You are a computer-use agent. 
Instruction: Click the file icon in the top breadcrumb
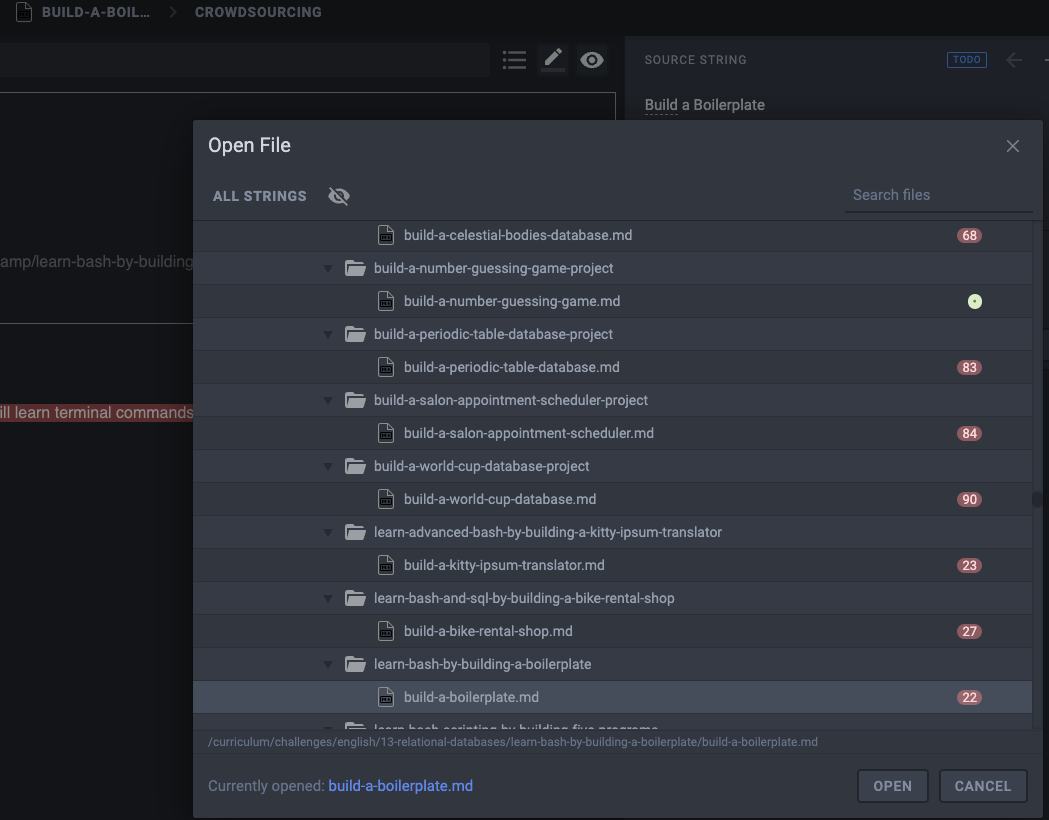click(23, 13)
